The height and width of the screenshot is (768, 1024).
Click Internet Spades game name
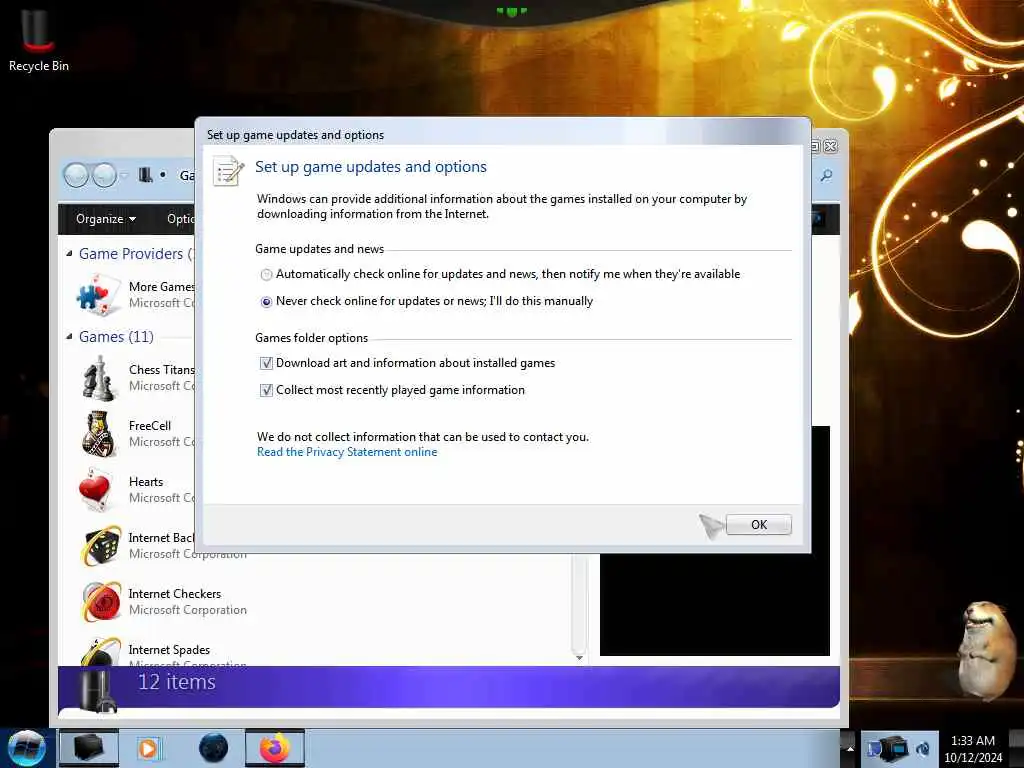click(169, 650)
